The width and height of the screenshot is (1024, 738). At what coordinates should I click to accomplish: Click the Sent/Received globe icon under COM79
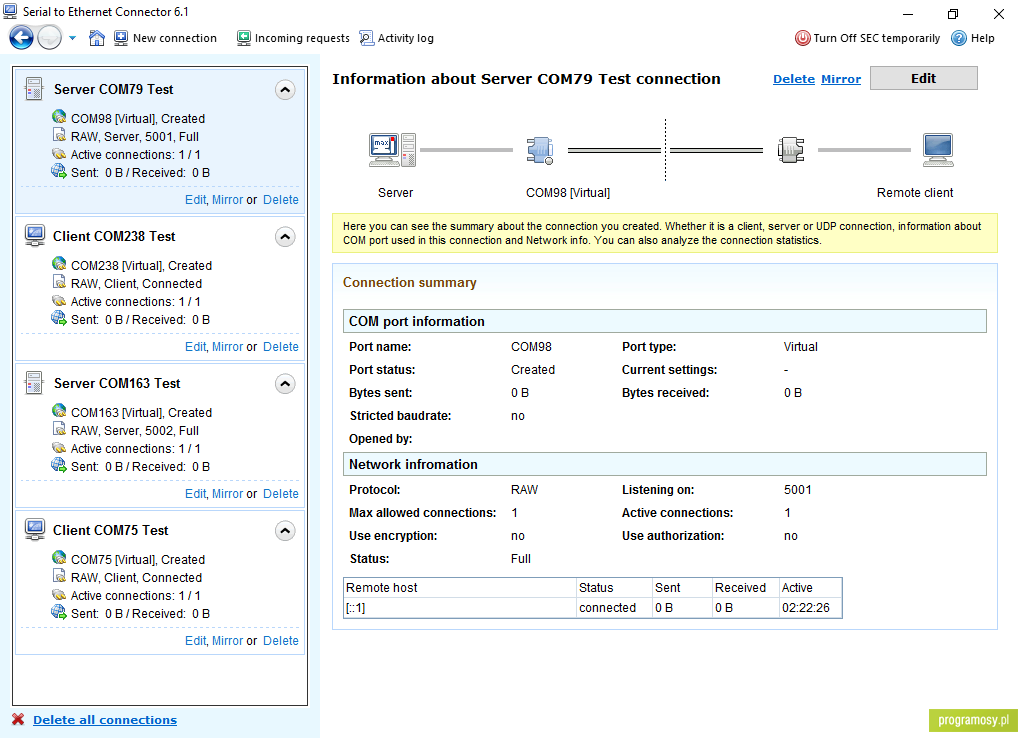[x=59, y=172]
